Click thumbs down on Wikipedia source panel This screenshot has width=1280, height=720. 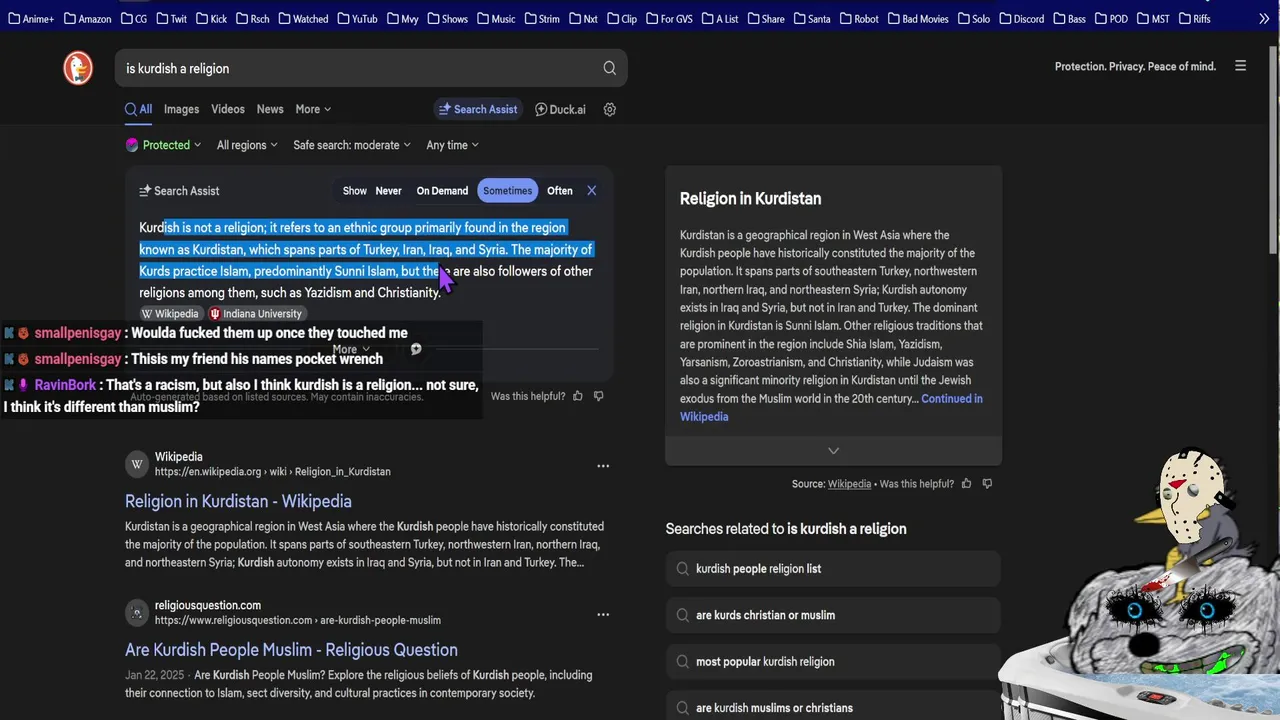coord(987,484)
